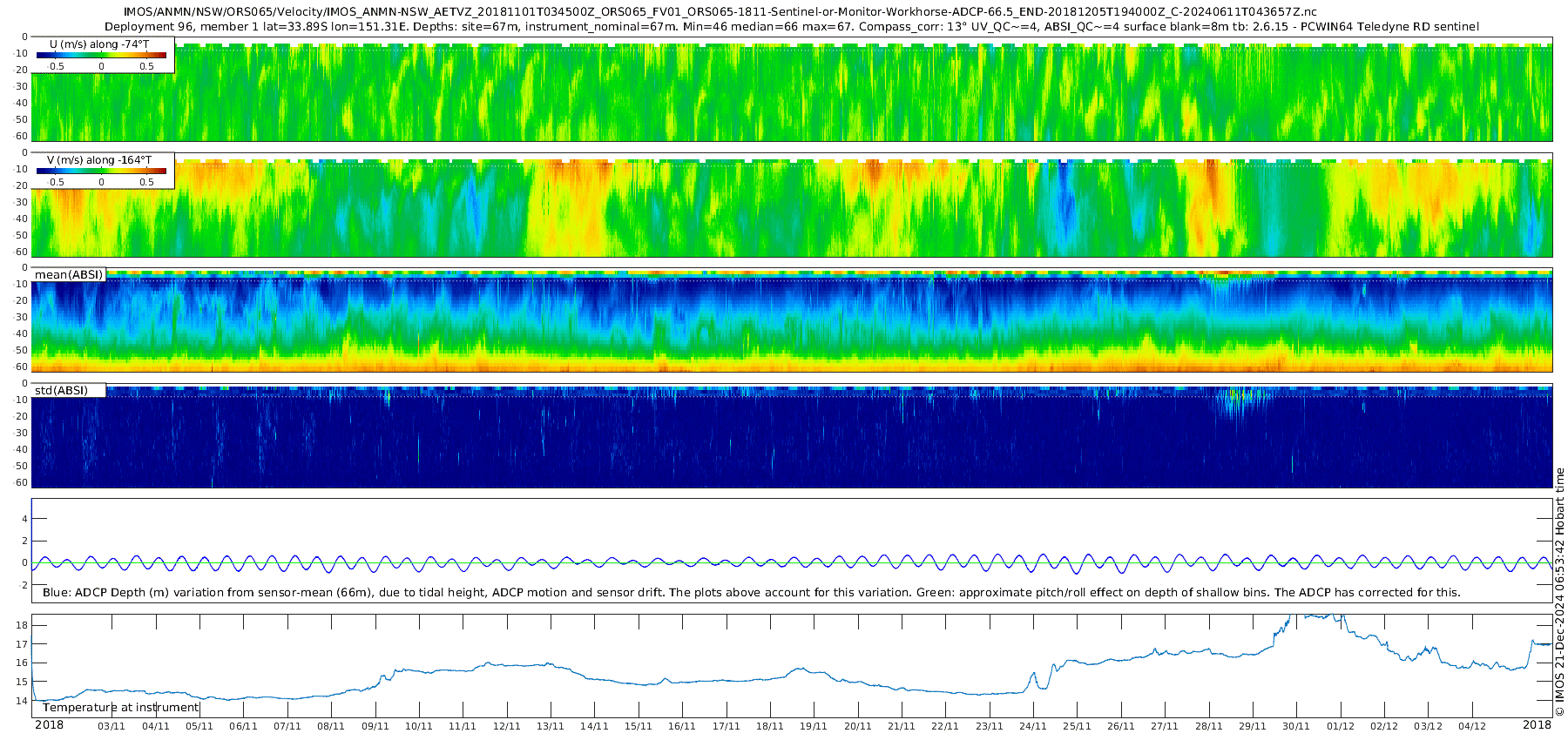Select the 10/11 date tick
This screenshot has height=740, width=1568.
419,726
